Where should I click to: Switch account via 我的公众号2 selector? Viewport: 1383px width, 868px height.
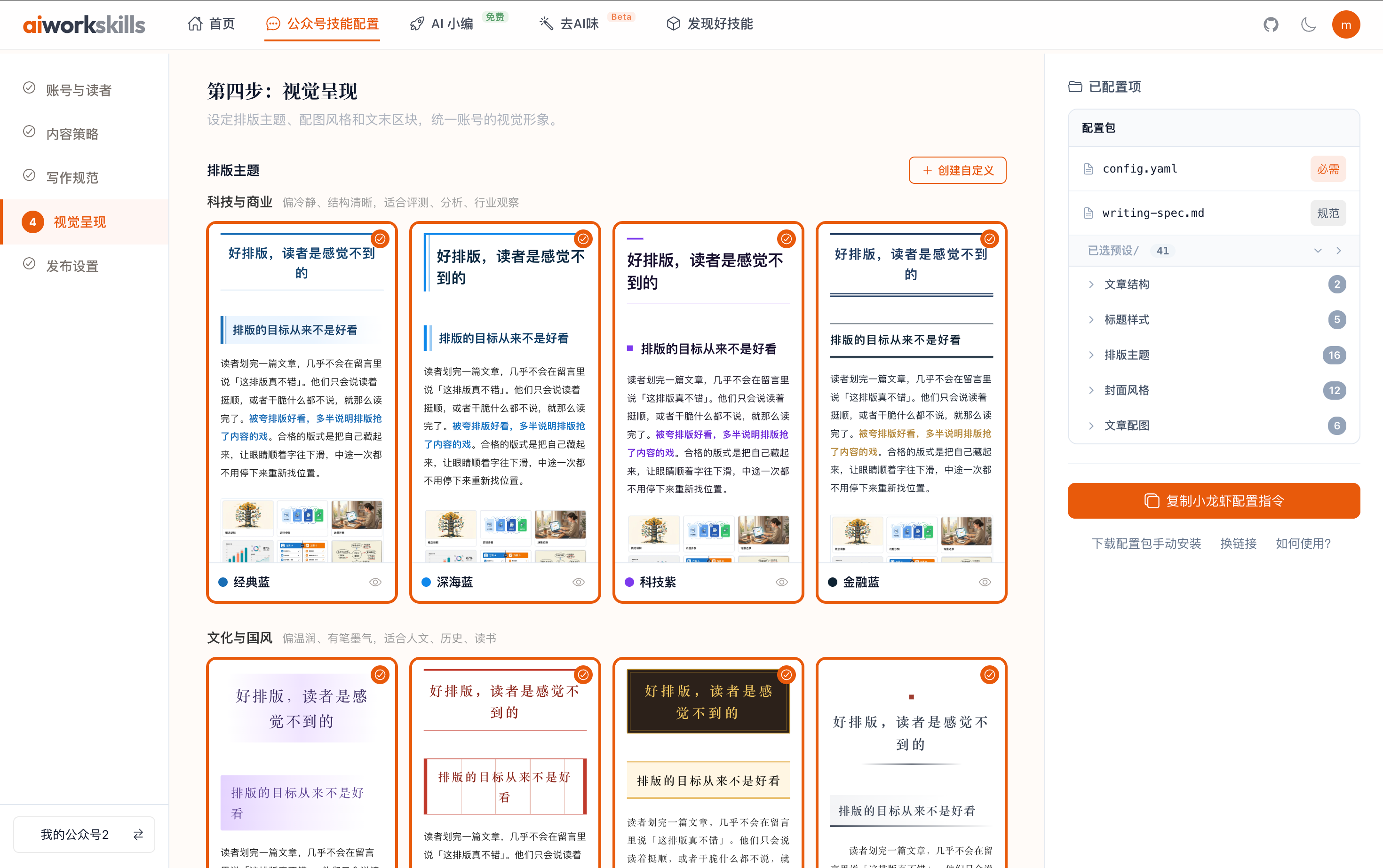pyautogui.click(x=84, y=834)
